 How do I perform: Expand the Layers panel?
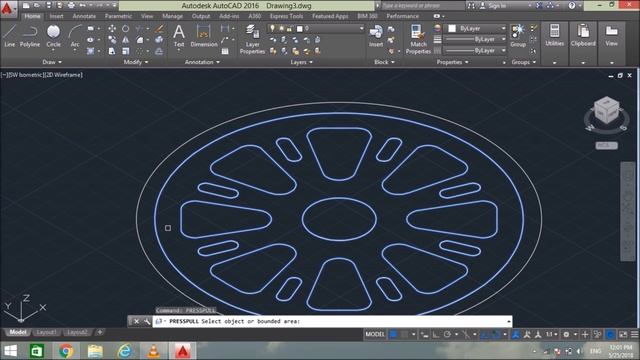pyautogui.click(x=301, y=62)
